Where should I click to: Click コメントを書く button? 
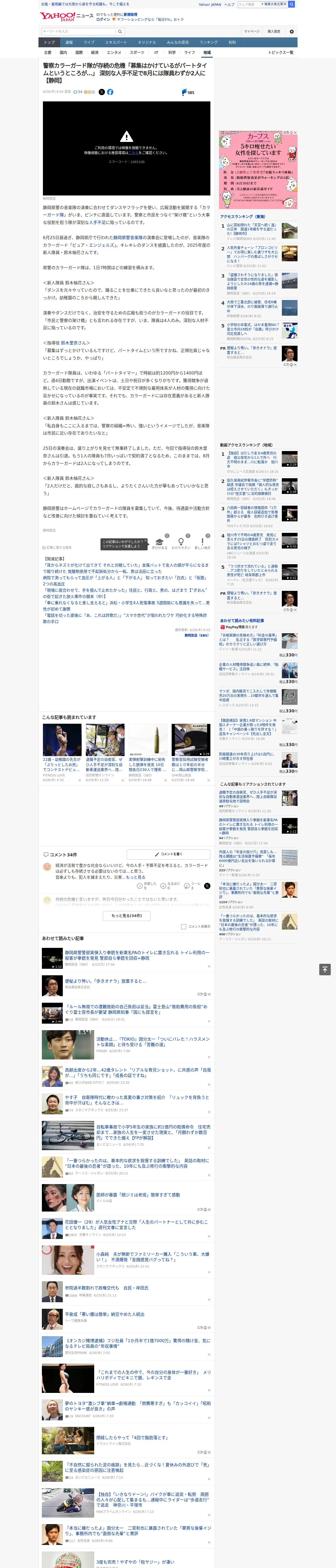point(168,855)
